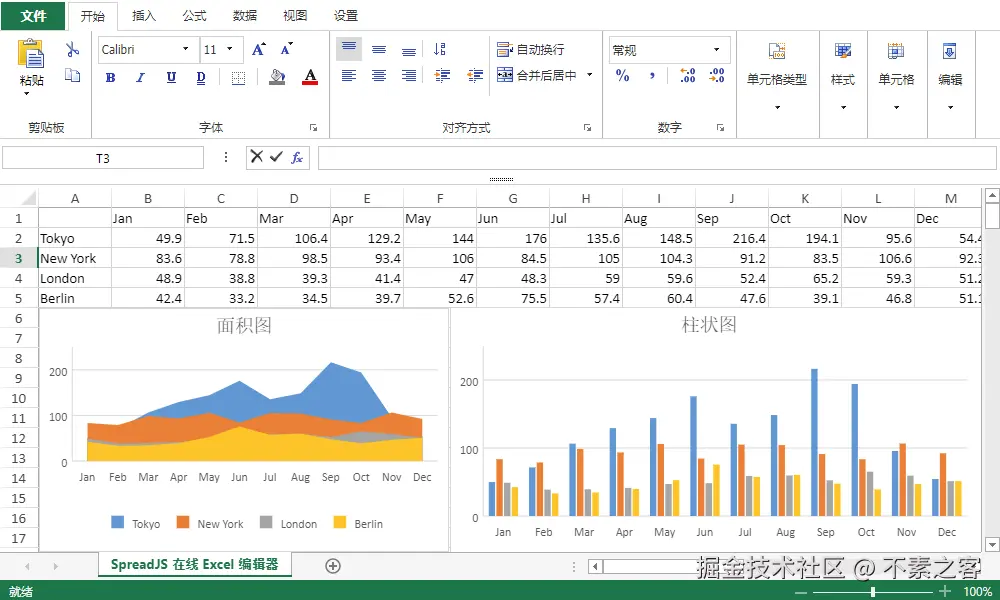Click the Cut scissors icon
Viewport: 1000px width, 600px height.
tap(72, 49)
